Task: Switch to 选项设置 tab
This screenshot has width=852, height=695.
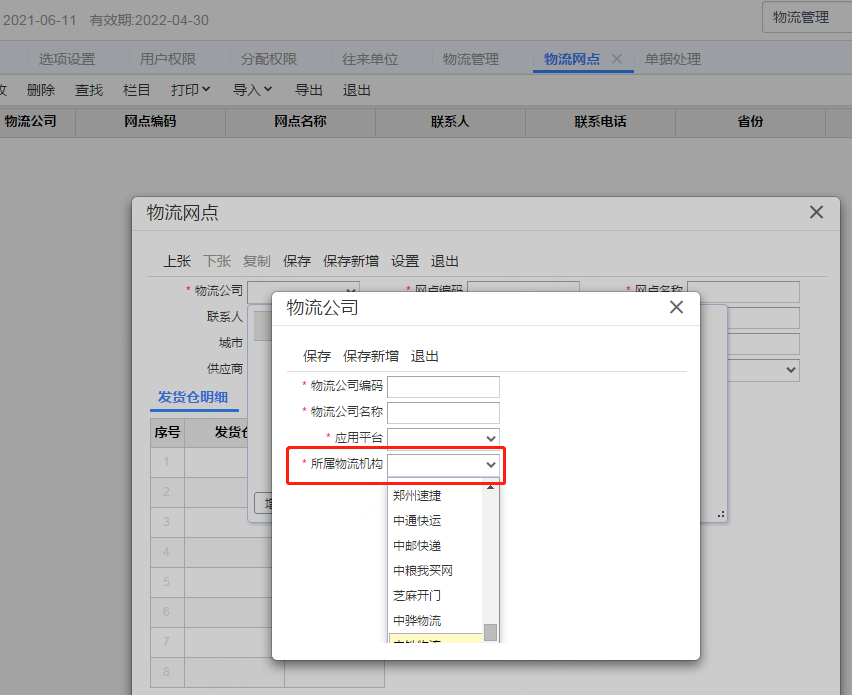Action: pos(66,59)
